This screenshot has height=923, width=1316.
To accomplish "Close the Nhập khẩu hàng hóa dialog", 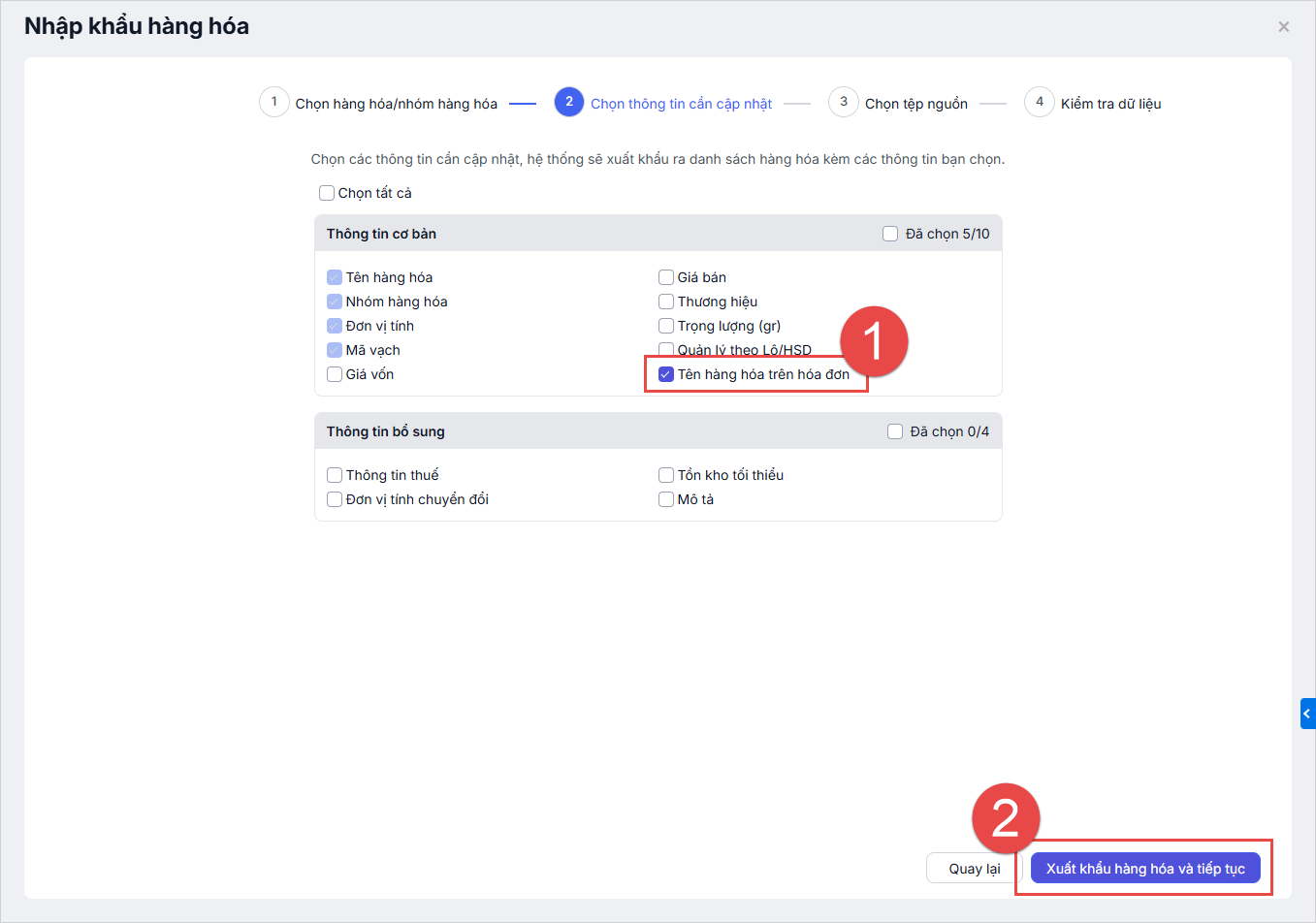I will (x=1283, y=27).
